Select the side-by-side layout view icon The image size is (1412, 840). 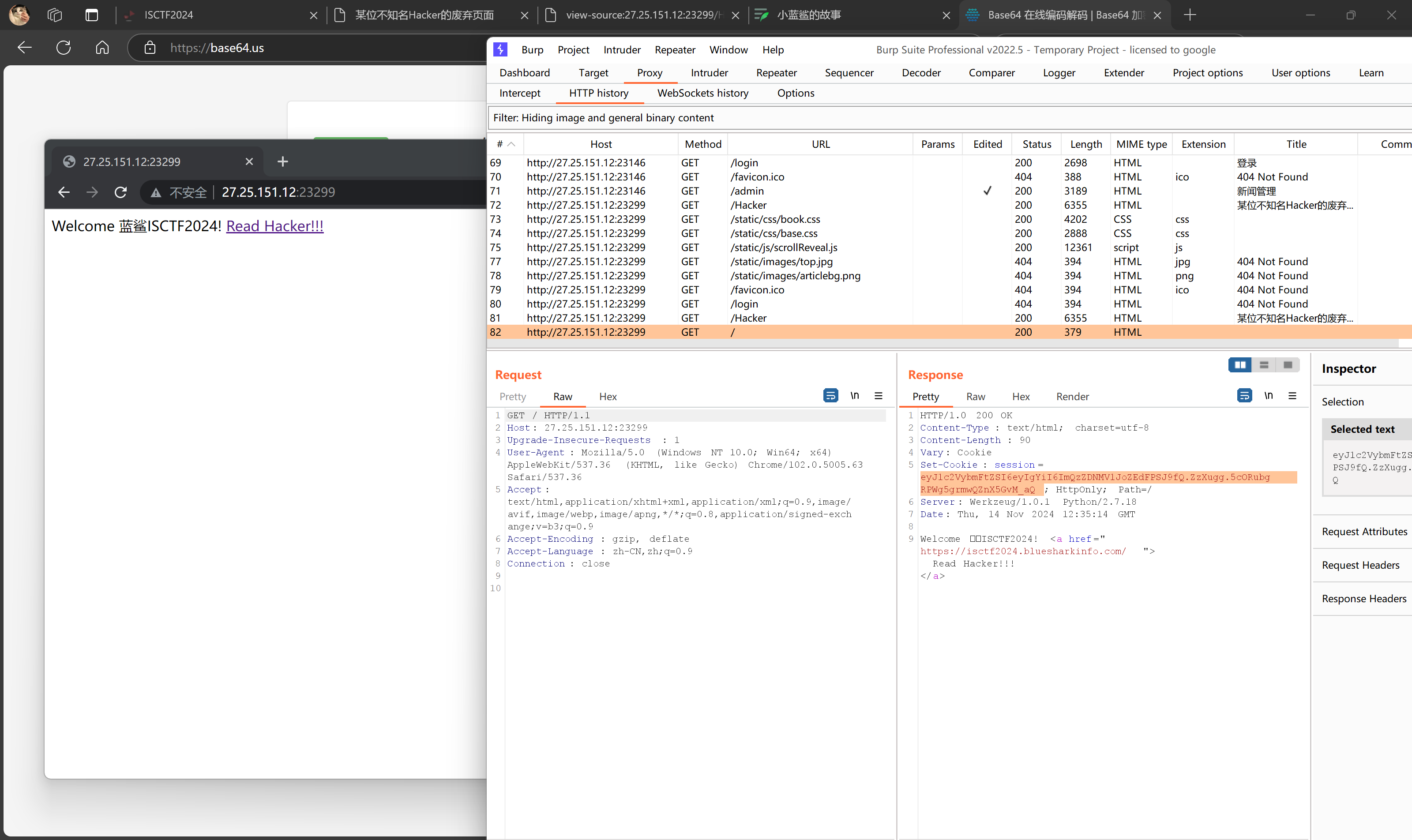click(1239, 365)
